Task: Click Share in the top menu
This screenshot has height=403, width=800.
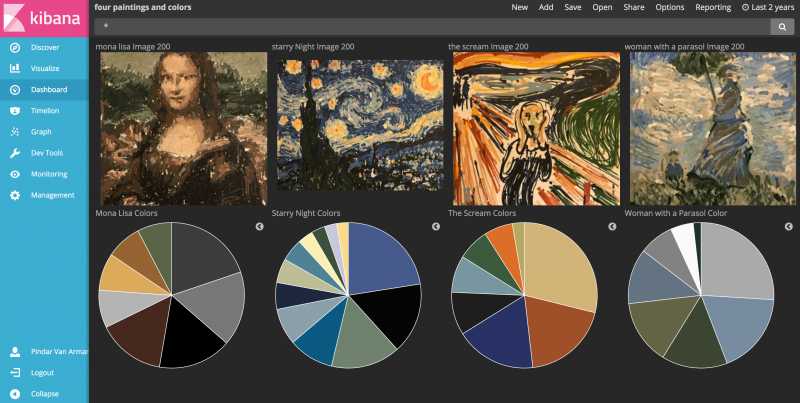Action: [x=634, y=7]
